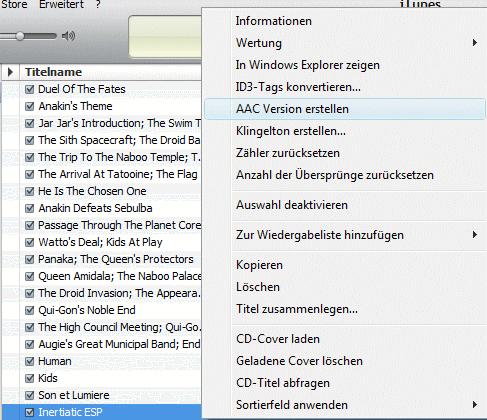
Task: Toggle Inertiatic ESP checkbox
Action: tap(30, 412)
